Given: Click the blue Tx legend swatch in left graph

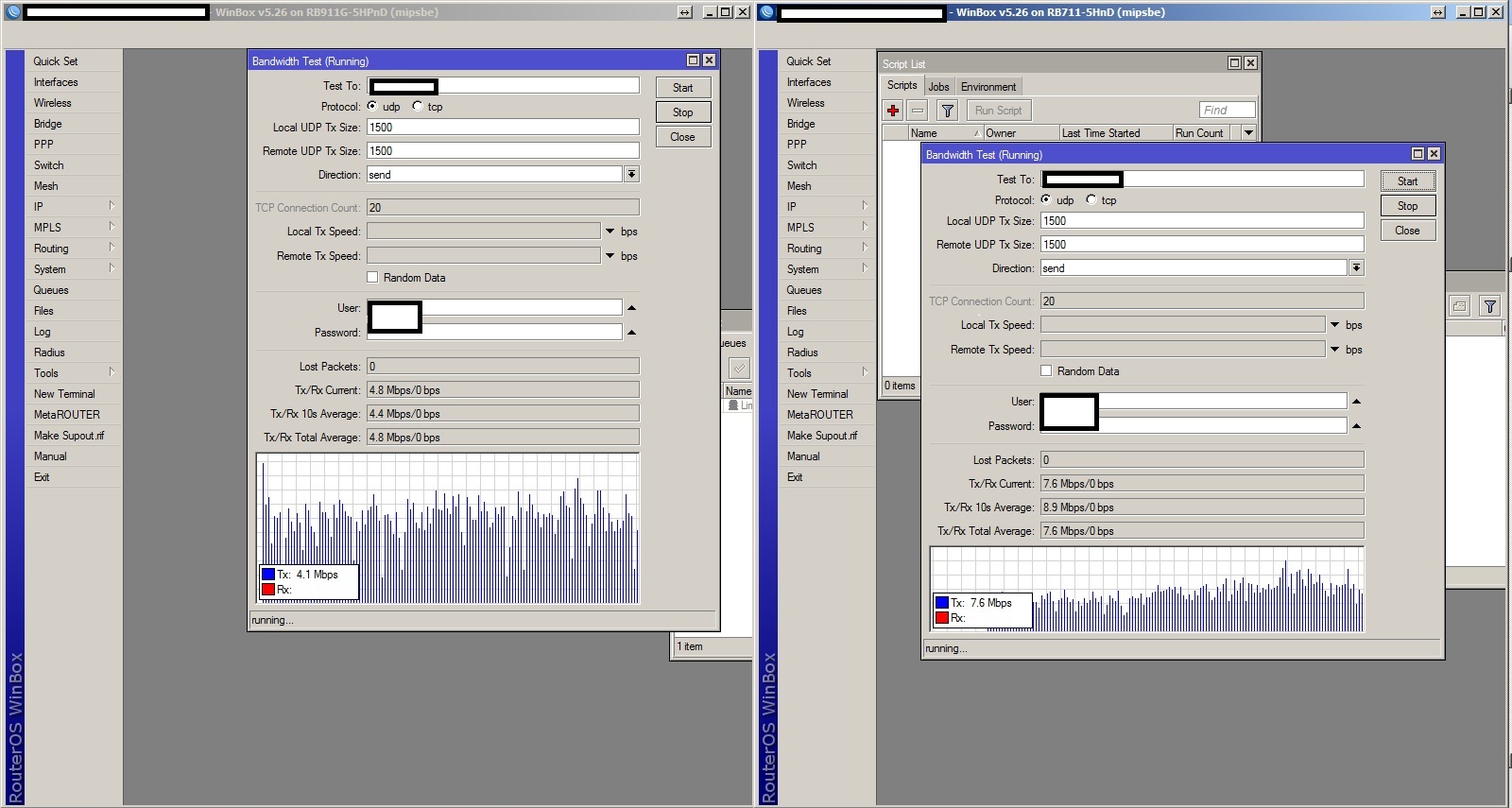Looking at the screenshot, I should [268, 575].
